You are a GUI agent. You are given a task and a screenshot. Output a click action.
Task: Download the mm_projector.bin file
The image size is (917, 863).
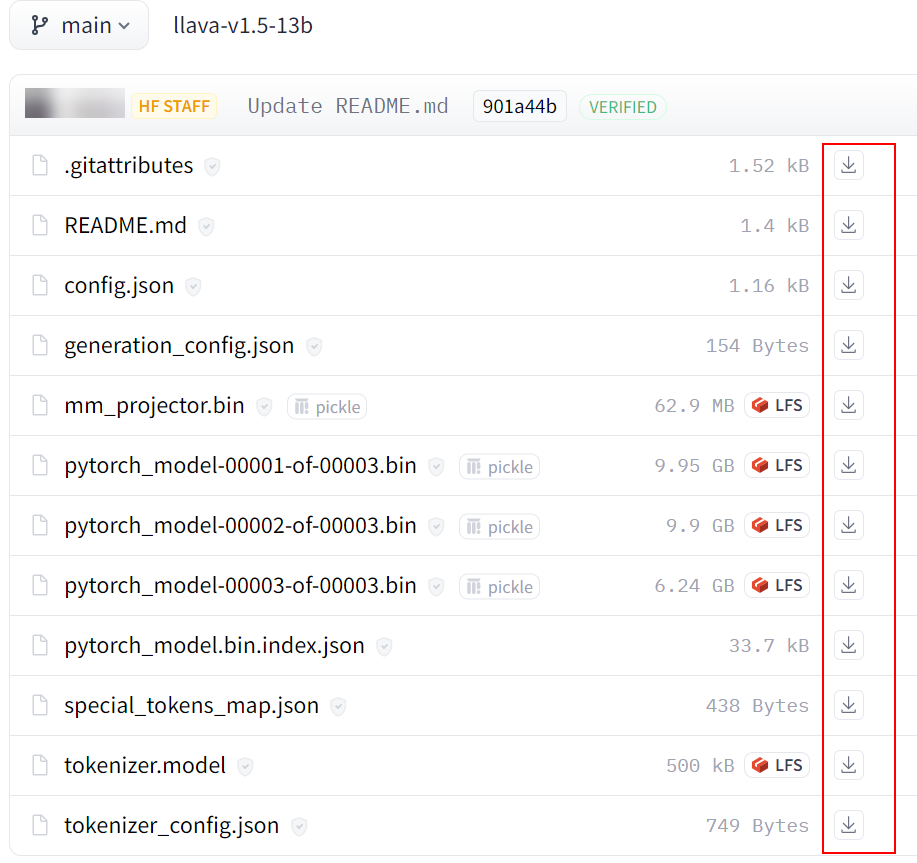tap(849, 405)
